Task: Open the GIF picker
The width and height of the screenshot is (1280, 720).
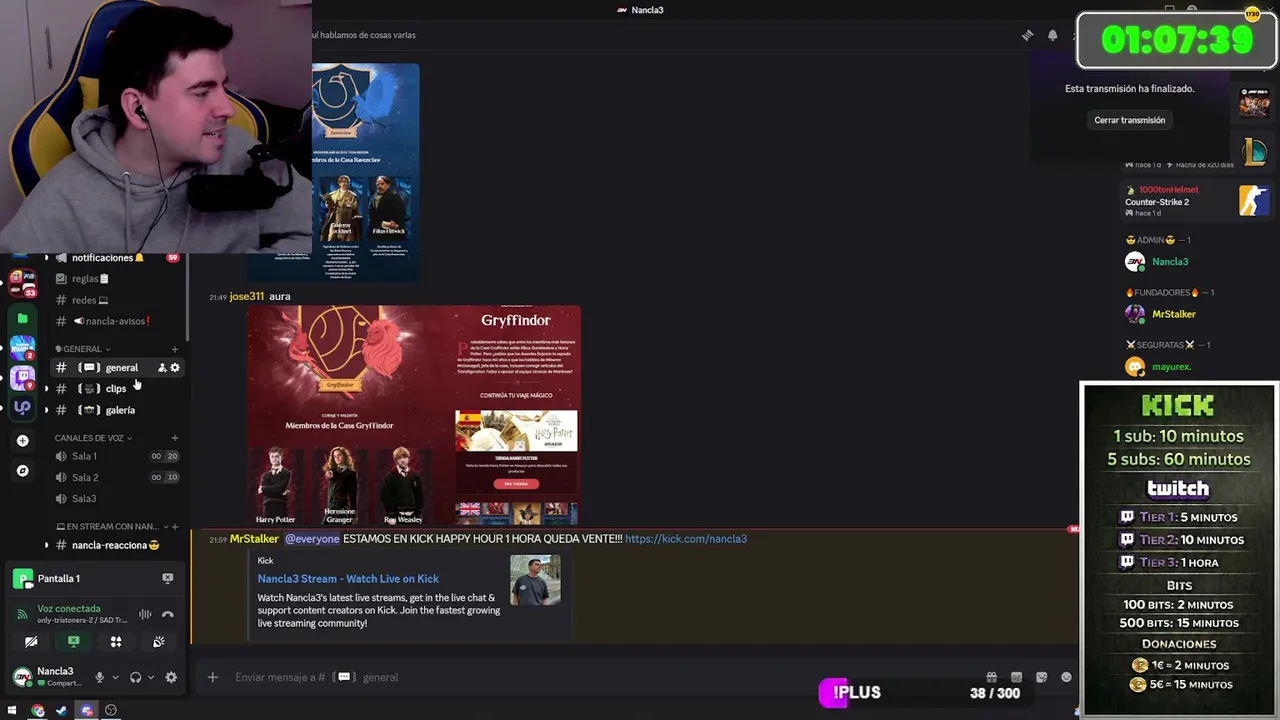Action: 1016,677
